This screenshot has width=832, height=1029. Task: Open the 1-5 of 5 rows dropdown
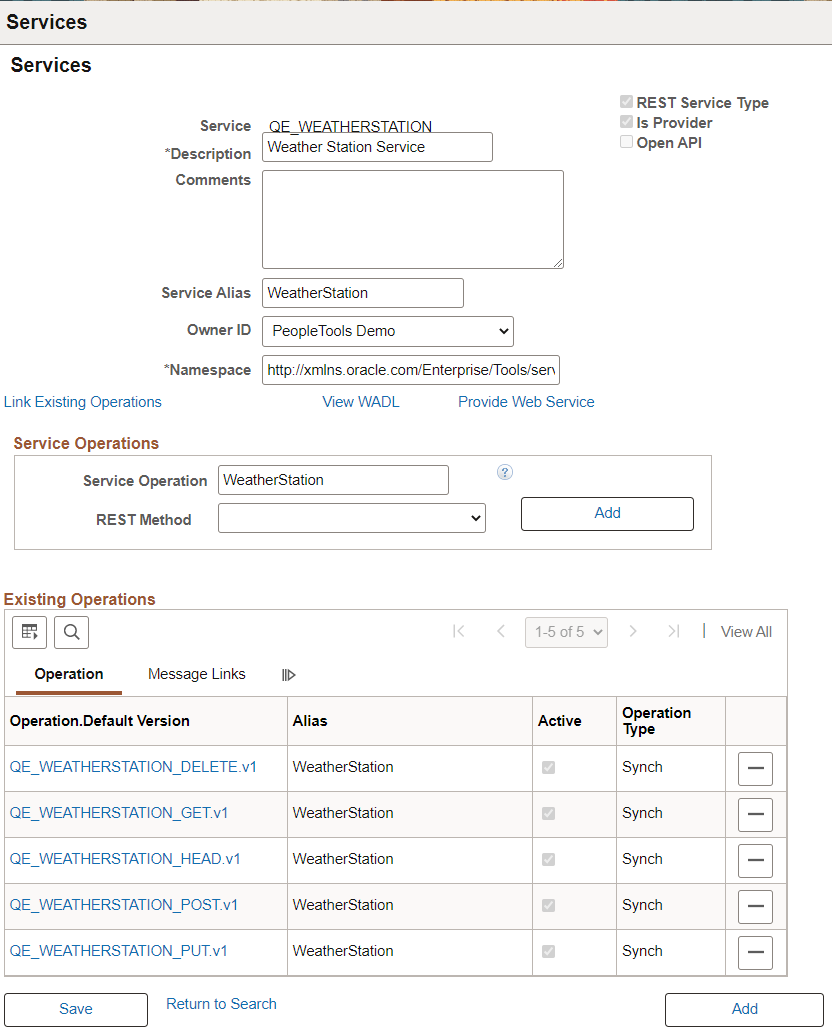point(566,632)
